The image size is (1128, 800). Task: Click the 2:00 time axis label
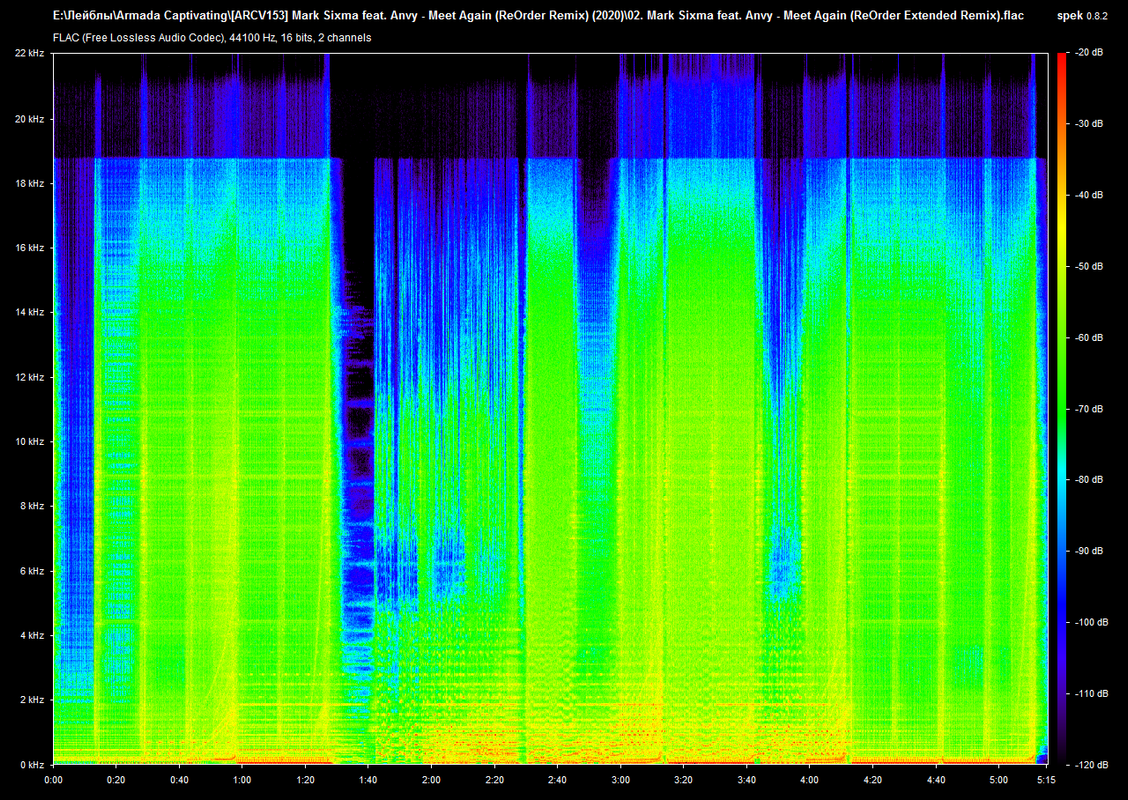pyautogui.click(x=432, y=780)
